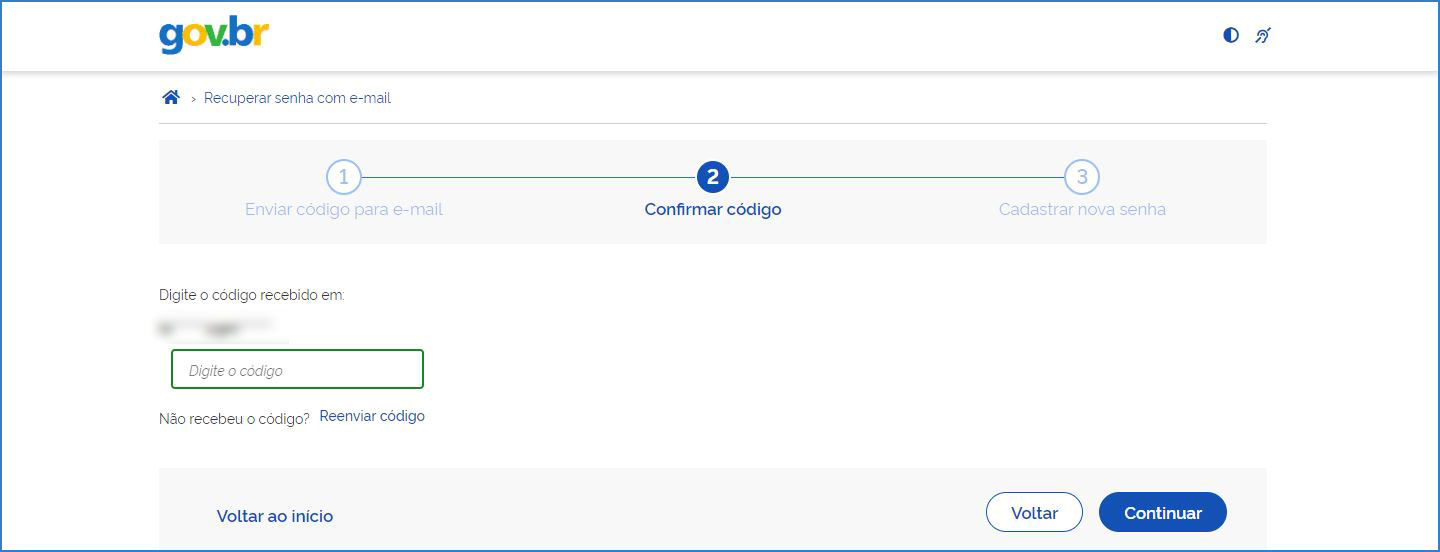Select the active step 2 circle

coord(713,178)
